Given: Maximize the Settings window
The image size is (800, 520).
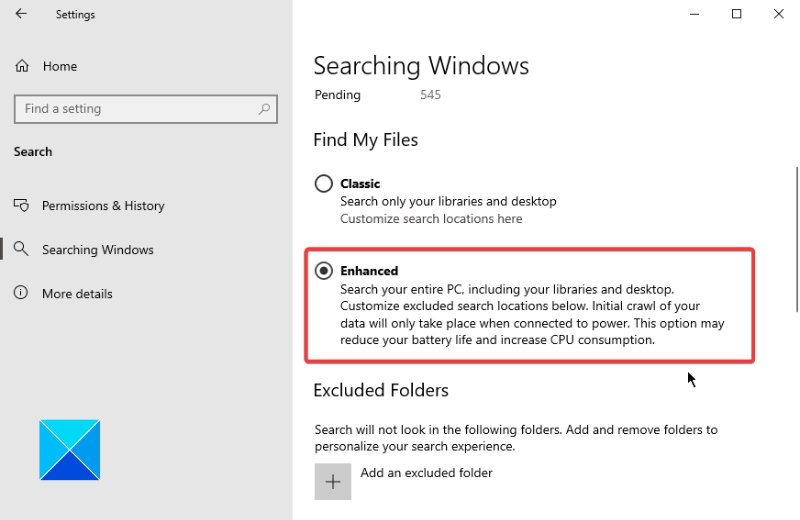Looking at the screenshot, I should coord(737,14).
